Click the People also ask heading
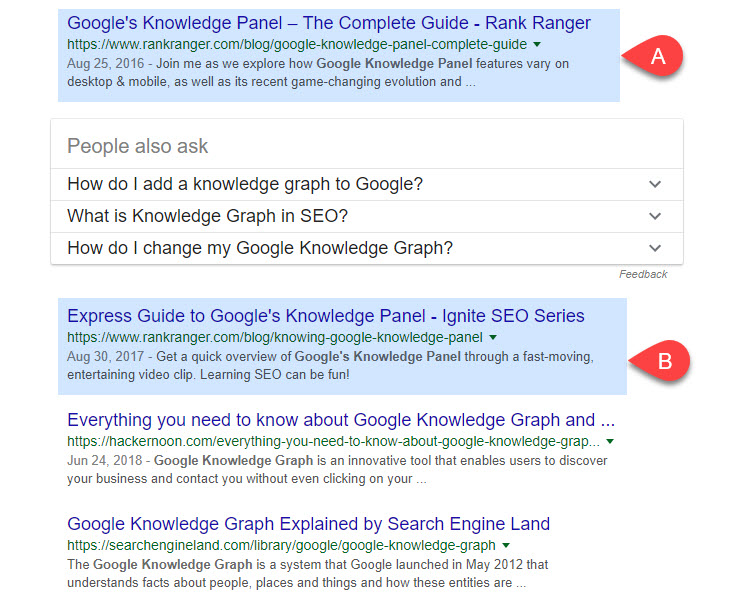Image resolution: width=736 pixels, height=605 pixels. pos(138,146)
